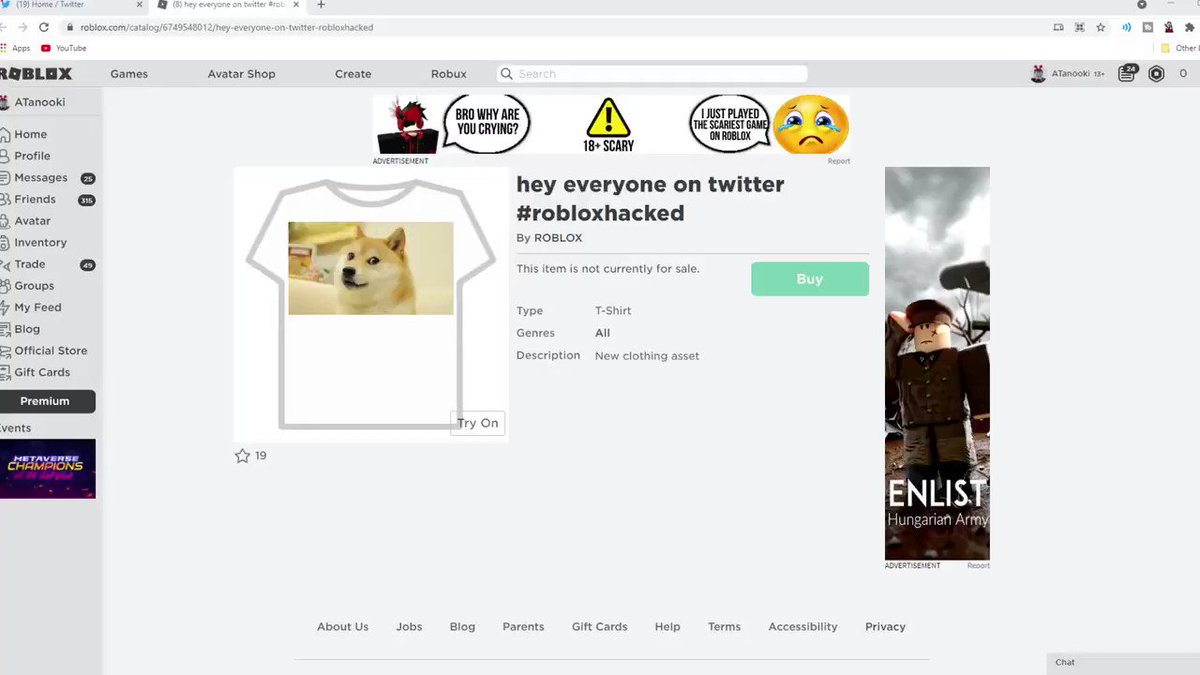Screen dimensions: 1200x675
Task: Click the red character extension icon
Action: (1168, 27)
